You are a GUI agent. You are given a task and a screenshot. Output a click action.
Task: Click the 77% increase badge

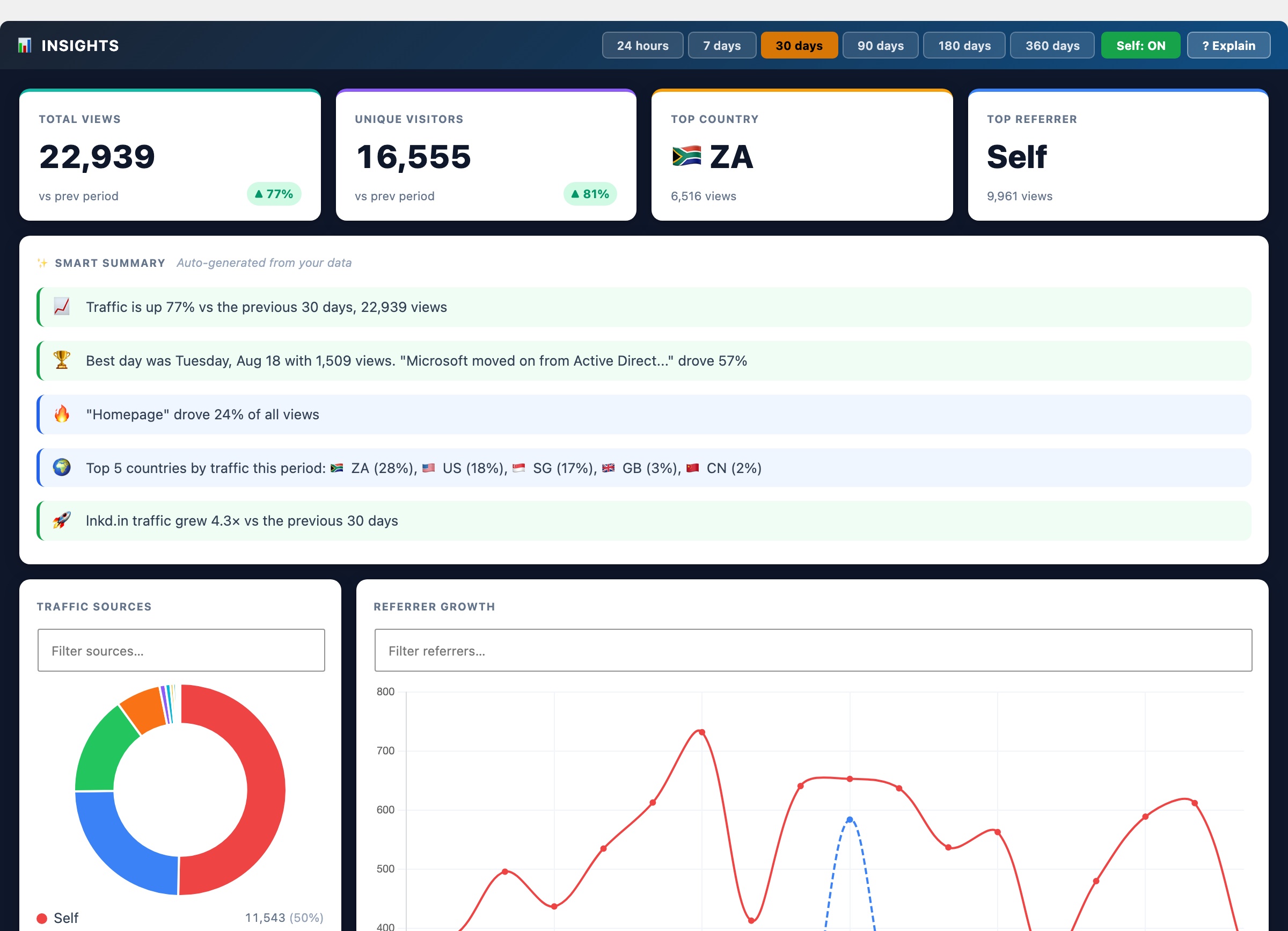coord(274,194)
